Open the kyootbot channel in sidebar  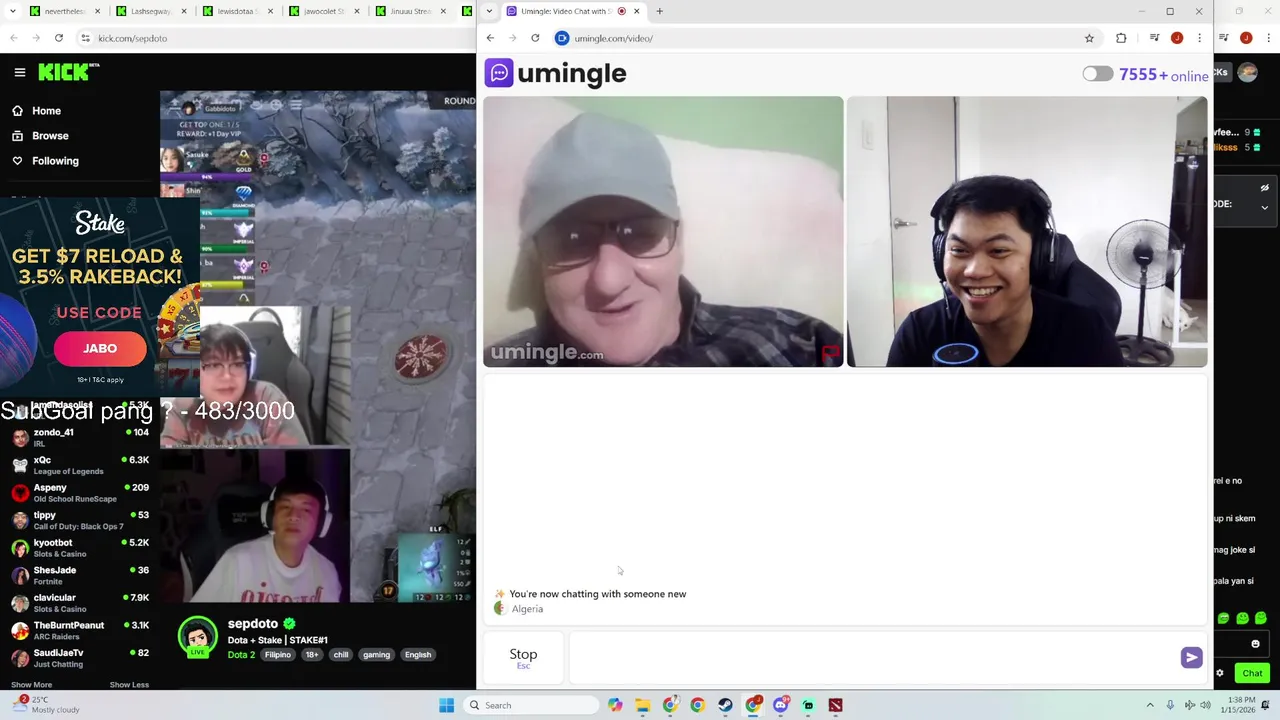coord(80,547)
